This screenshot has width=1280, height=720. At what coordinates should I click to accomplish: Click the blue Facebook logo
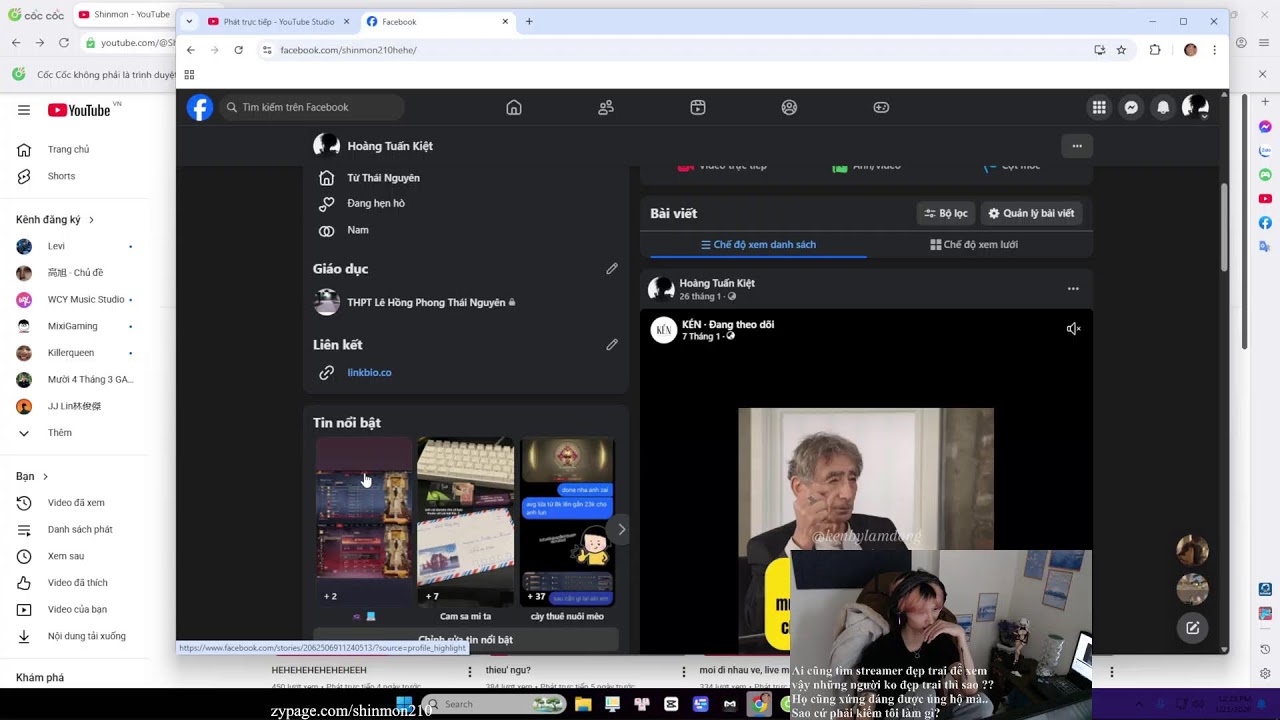point(200,107)
